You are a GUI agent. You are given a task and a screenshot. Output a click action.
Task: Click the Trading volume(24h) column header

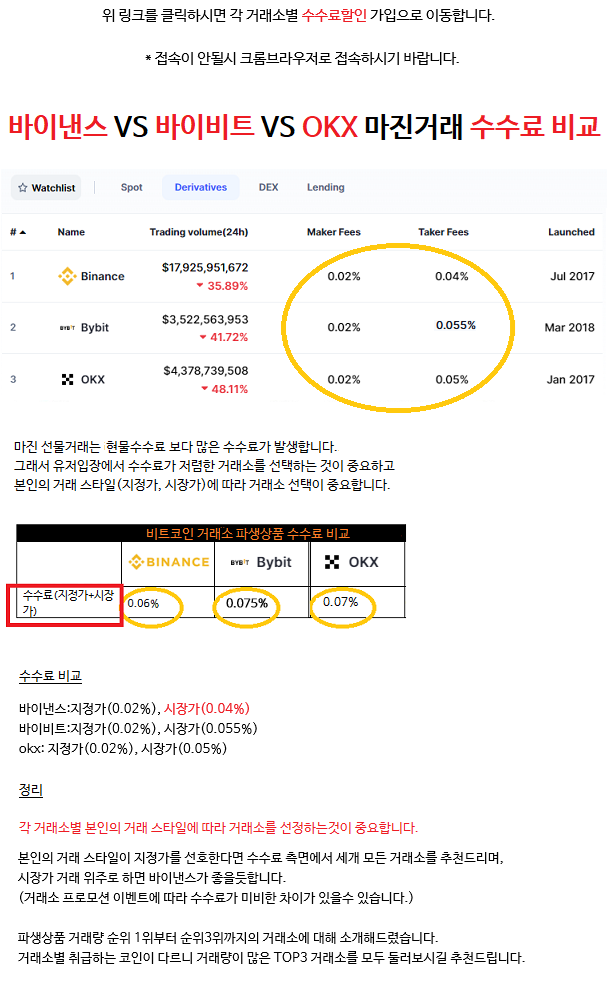(198, 232)
